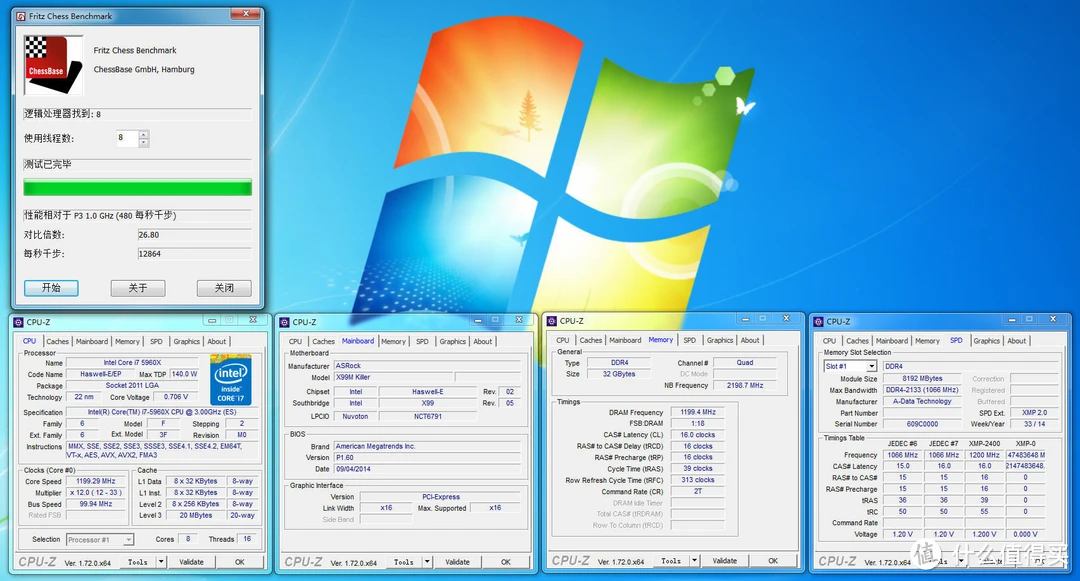Minimize the Memory CPU-Z window

click(744, 319)
